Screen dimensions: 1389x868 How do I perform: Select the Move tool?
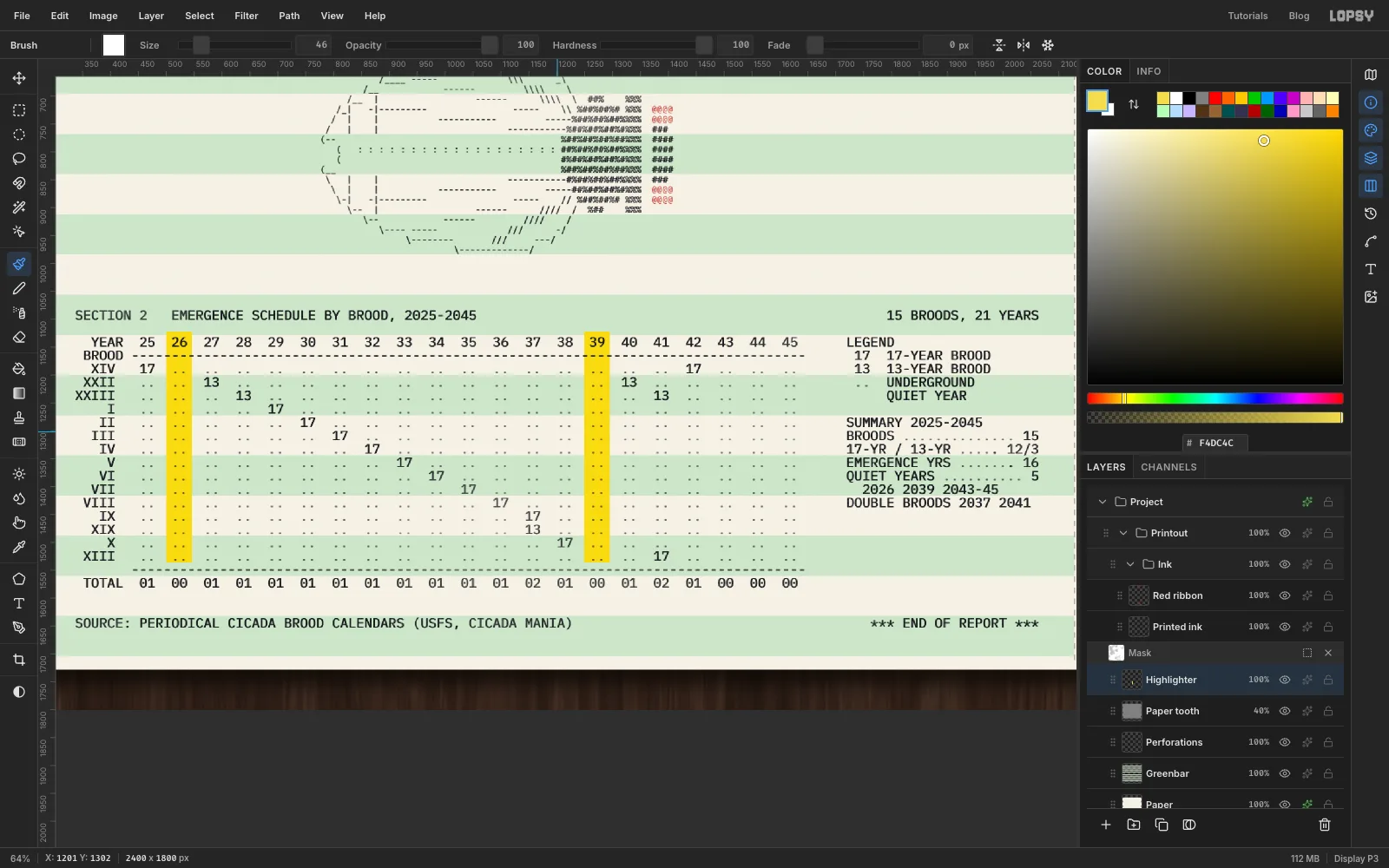[x=18, y=78]
